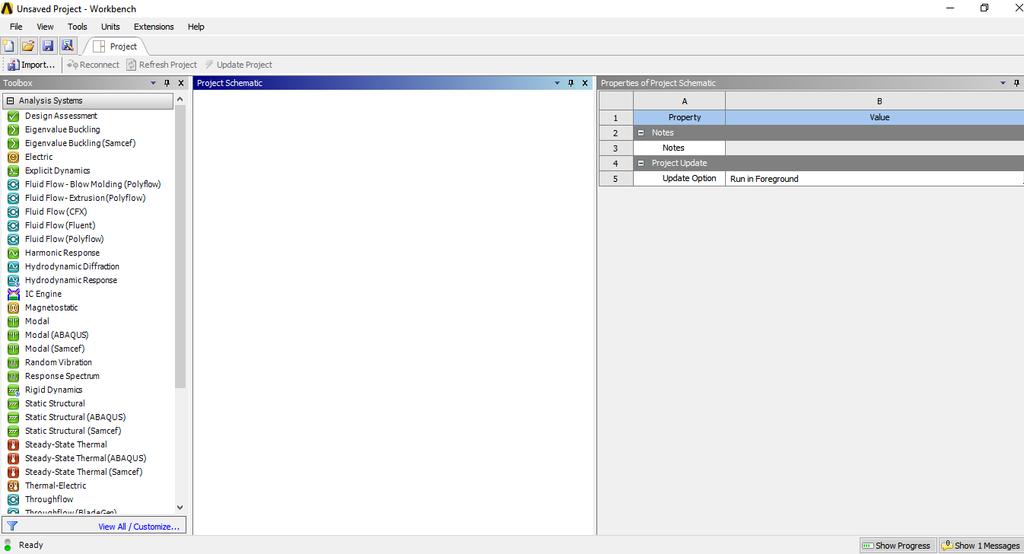The height and width of the screenshot is (554, 1024).
Task: Select Static Structural (ABAQUS) text
Action: coord(75,417)
